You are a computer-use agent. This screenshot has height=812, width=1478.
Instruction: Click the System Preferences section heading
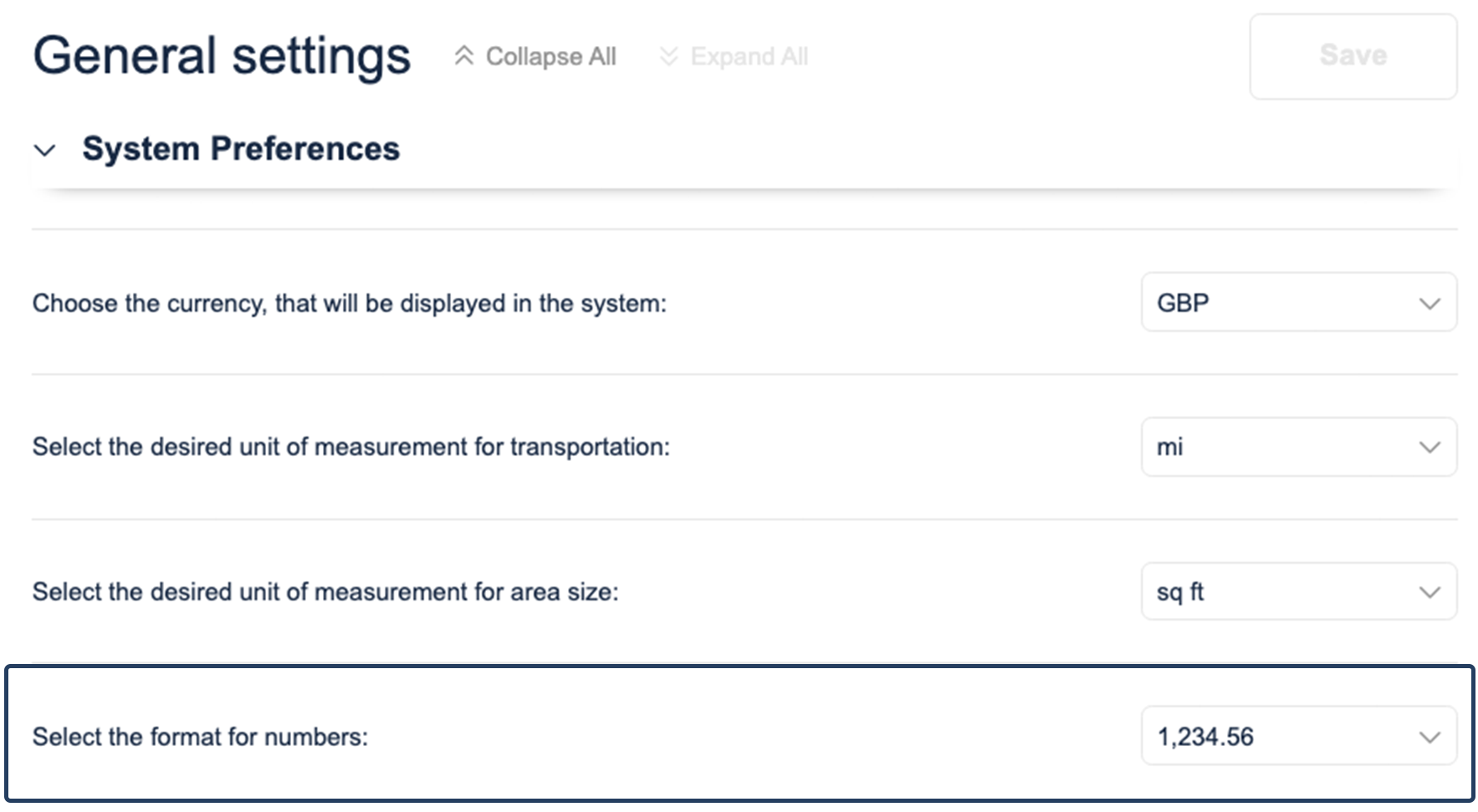point(241,149)
